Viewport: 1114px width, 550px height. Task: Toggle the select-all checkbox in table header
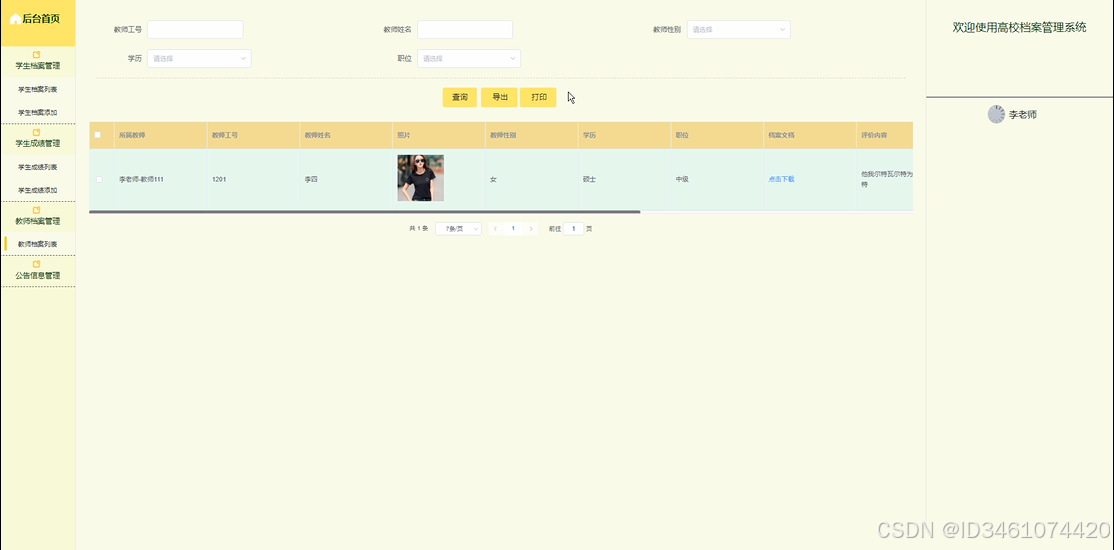point(98,135)
